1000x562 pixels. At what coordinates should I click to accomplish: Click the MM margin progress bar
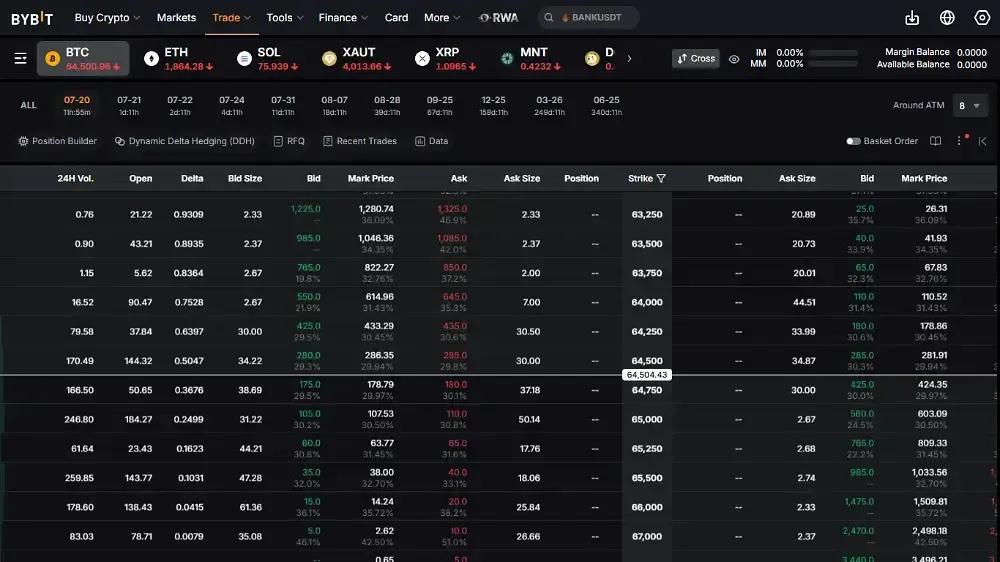833,64
